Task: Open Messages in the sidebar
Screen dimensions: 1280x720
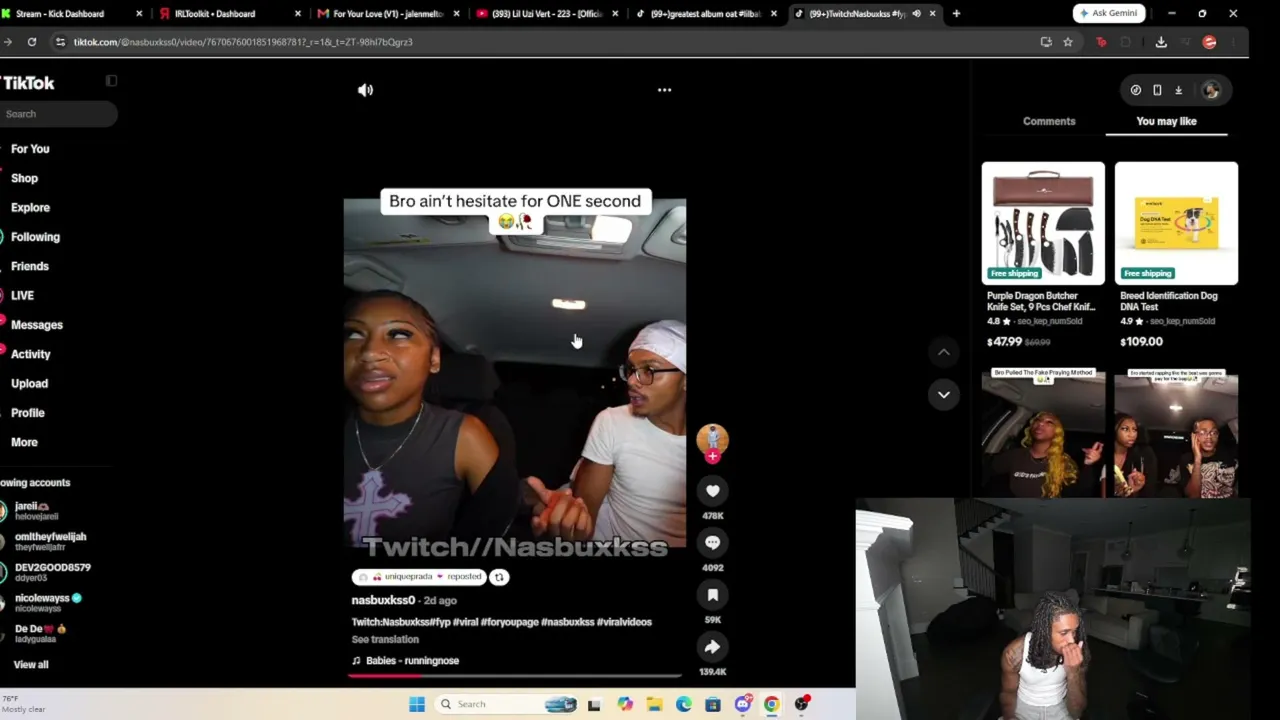Action: click(36, 325)
